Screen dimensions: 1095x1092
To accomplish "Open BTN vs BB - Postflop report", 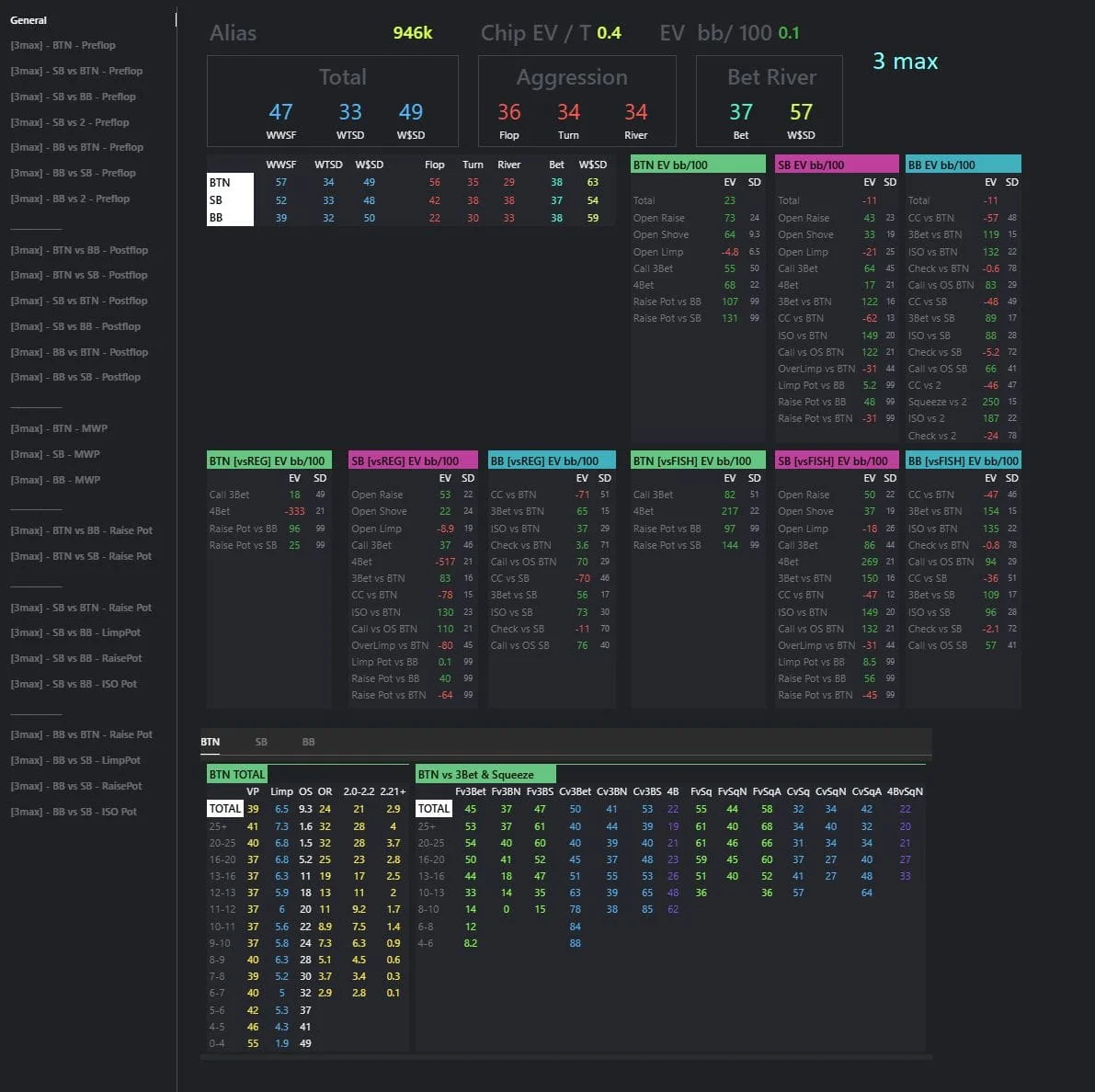I will [79, 250].
